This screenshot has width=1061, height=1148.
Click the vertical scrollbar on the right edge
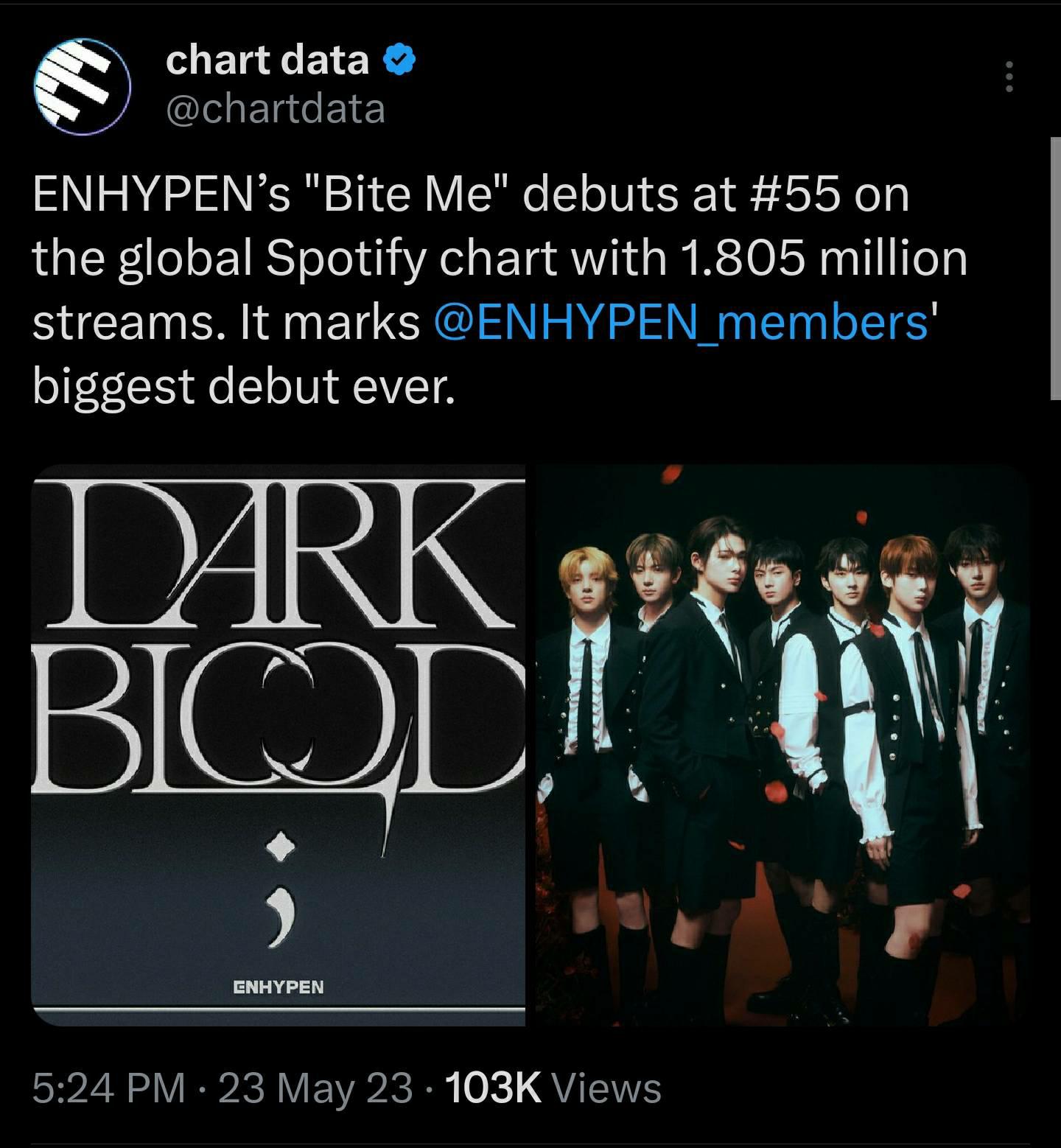pos(1054,267)
